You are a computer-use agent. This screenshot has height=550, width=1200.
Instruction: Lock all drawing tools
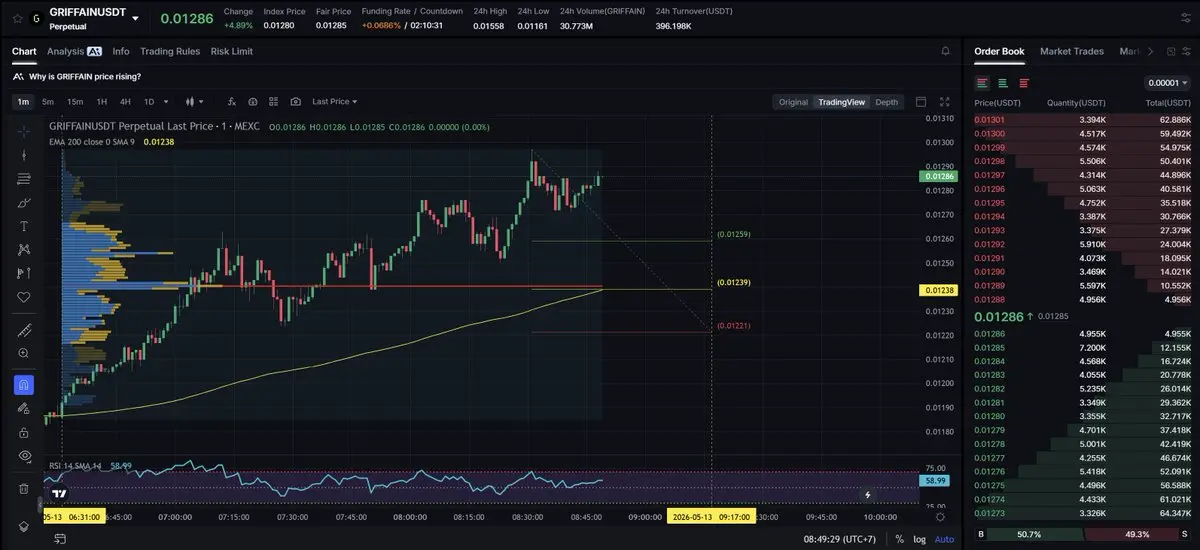pyautogui.click(x=24, y=432)
